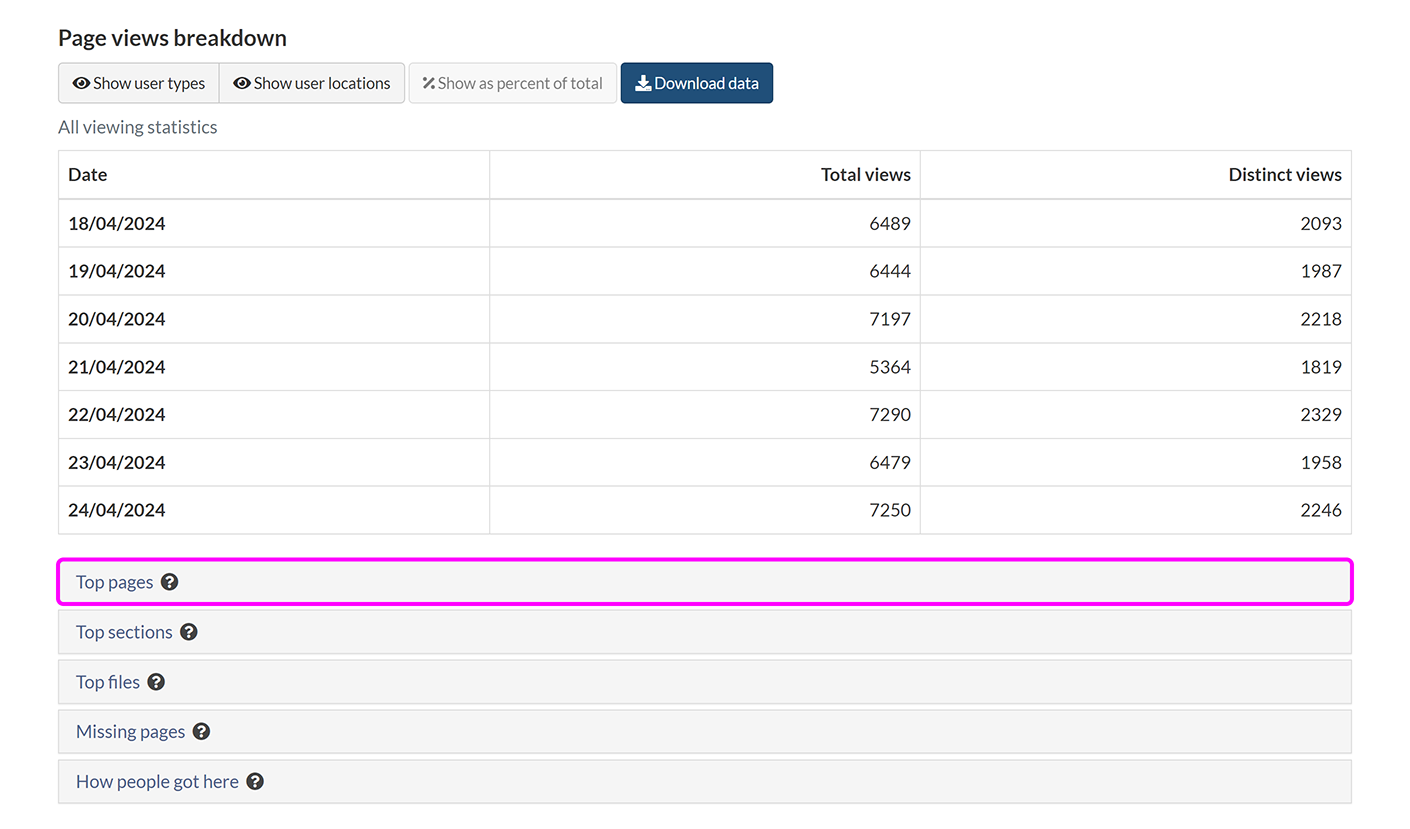
Task: Click the Download data button label
Action: tap(706, 83)
